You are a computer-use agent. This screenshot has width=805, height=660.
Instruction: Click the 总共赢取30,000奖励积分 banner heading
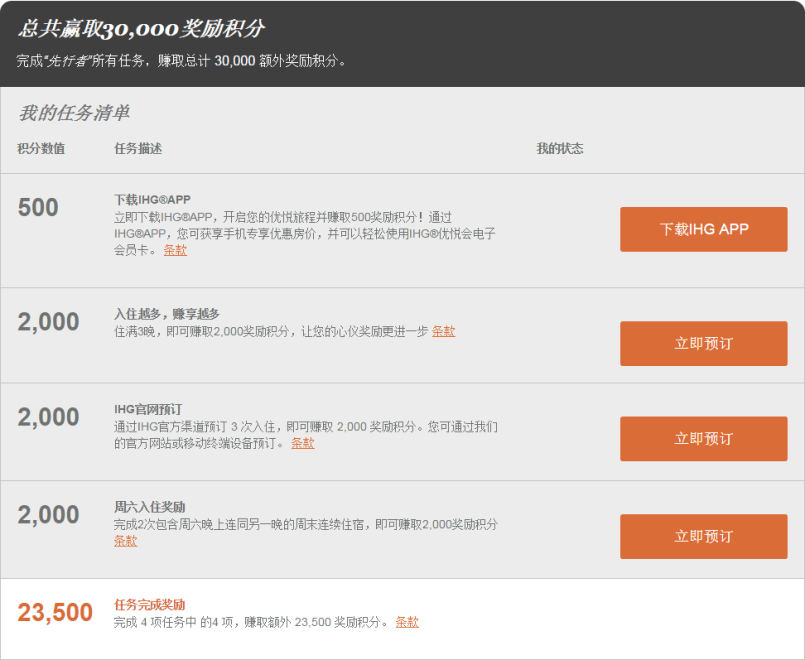(x=141, y=29)
